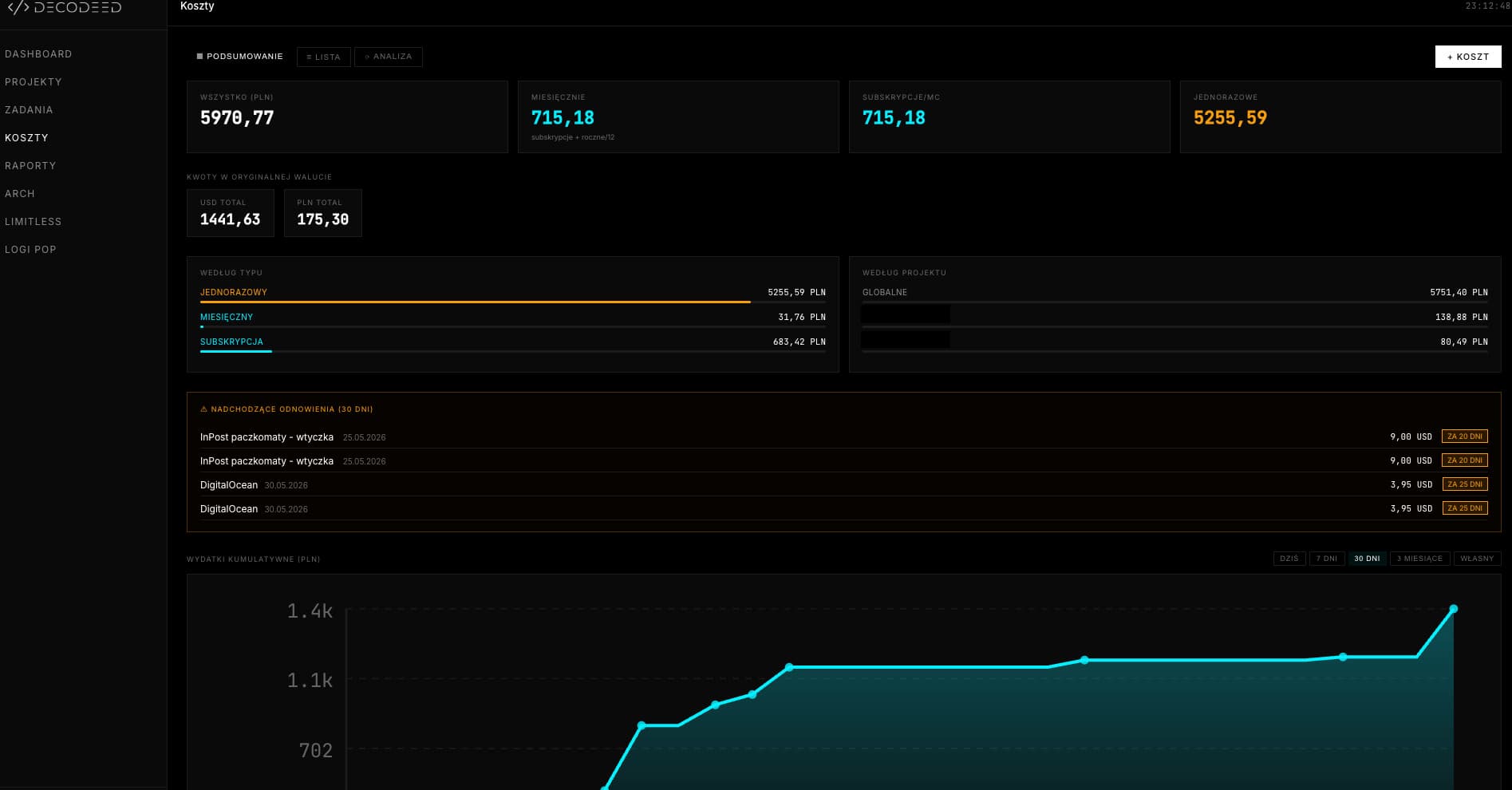Viewport: 1512px width, 790px height.
Task: Click the 5255,59 PLN value for Jednorazowy
Action: [x=796, y=293]
